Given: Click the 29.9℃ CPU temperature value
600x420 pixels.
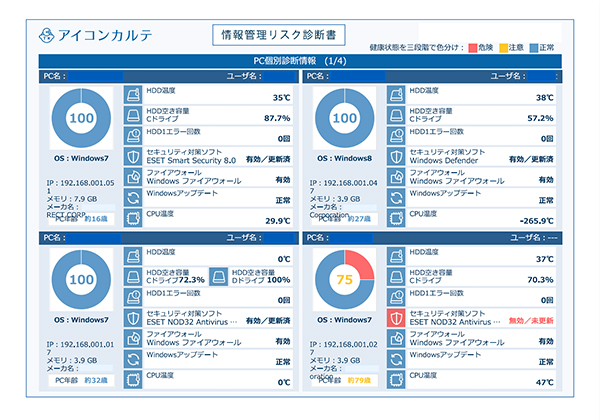Looking at the screenshot, I should [x=278, y=221].
